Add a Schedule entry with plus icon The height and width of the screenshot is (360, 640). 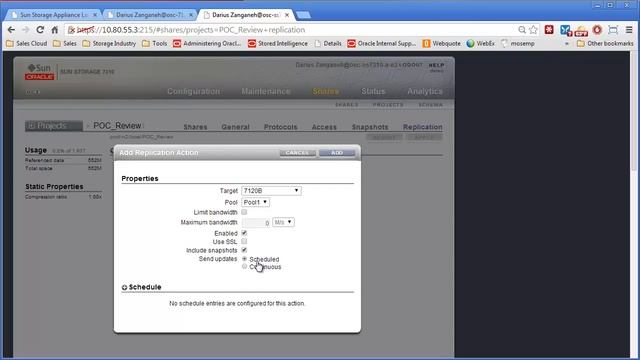pyautogui.click(x=124, y=287)
